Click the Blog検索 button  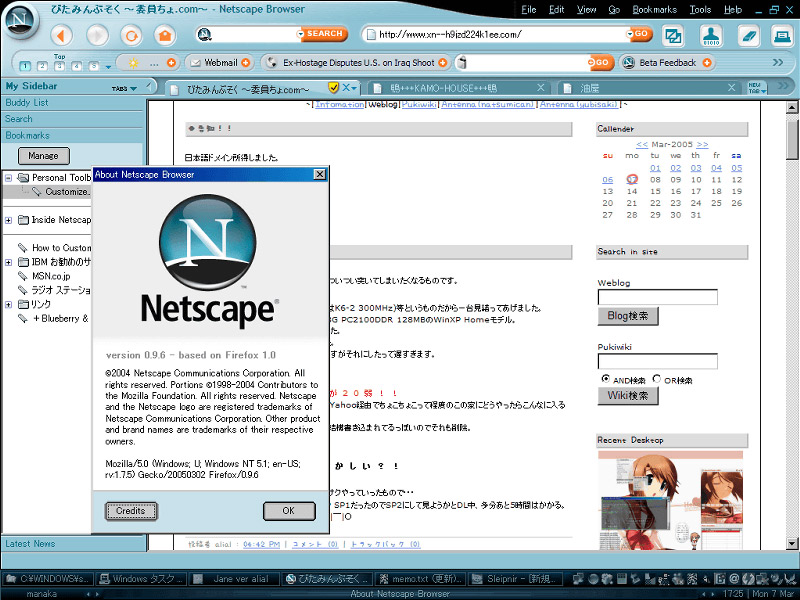tap(628, 316)
